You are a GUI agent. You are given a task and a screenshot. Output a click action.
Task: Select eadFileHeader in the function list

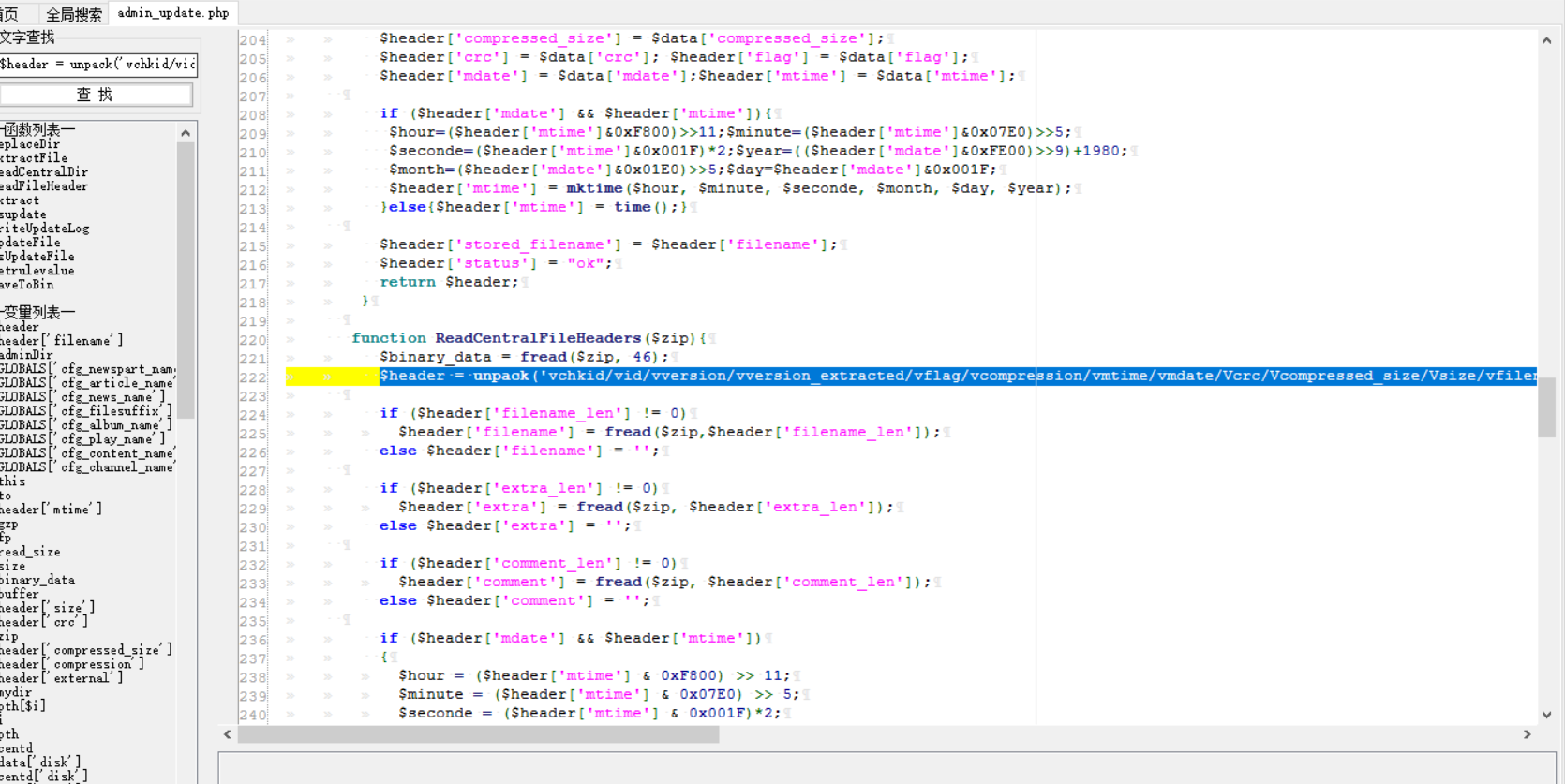click(x=44, y=186)
